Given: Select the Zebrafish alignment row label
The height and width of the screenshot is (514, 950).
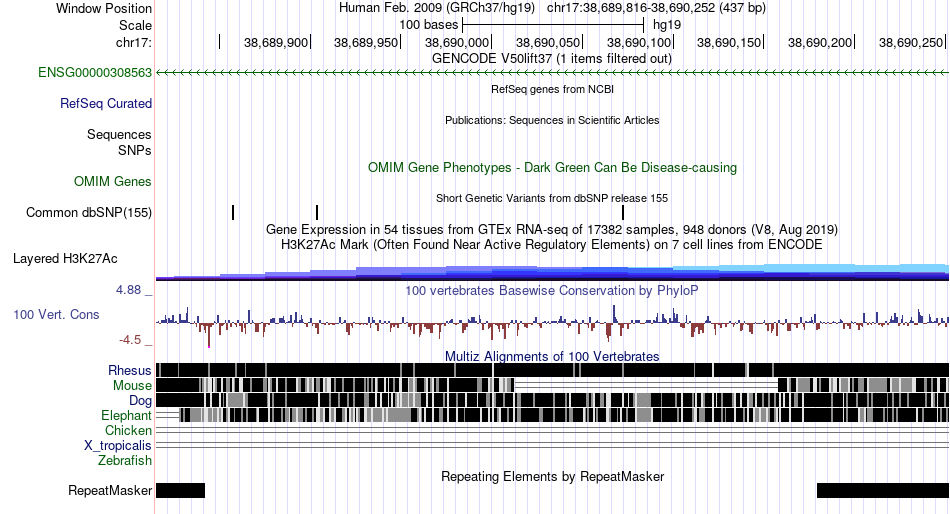Looking at the screenshot, I should pos(125,461).
